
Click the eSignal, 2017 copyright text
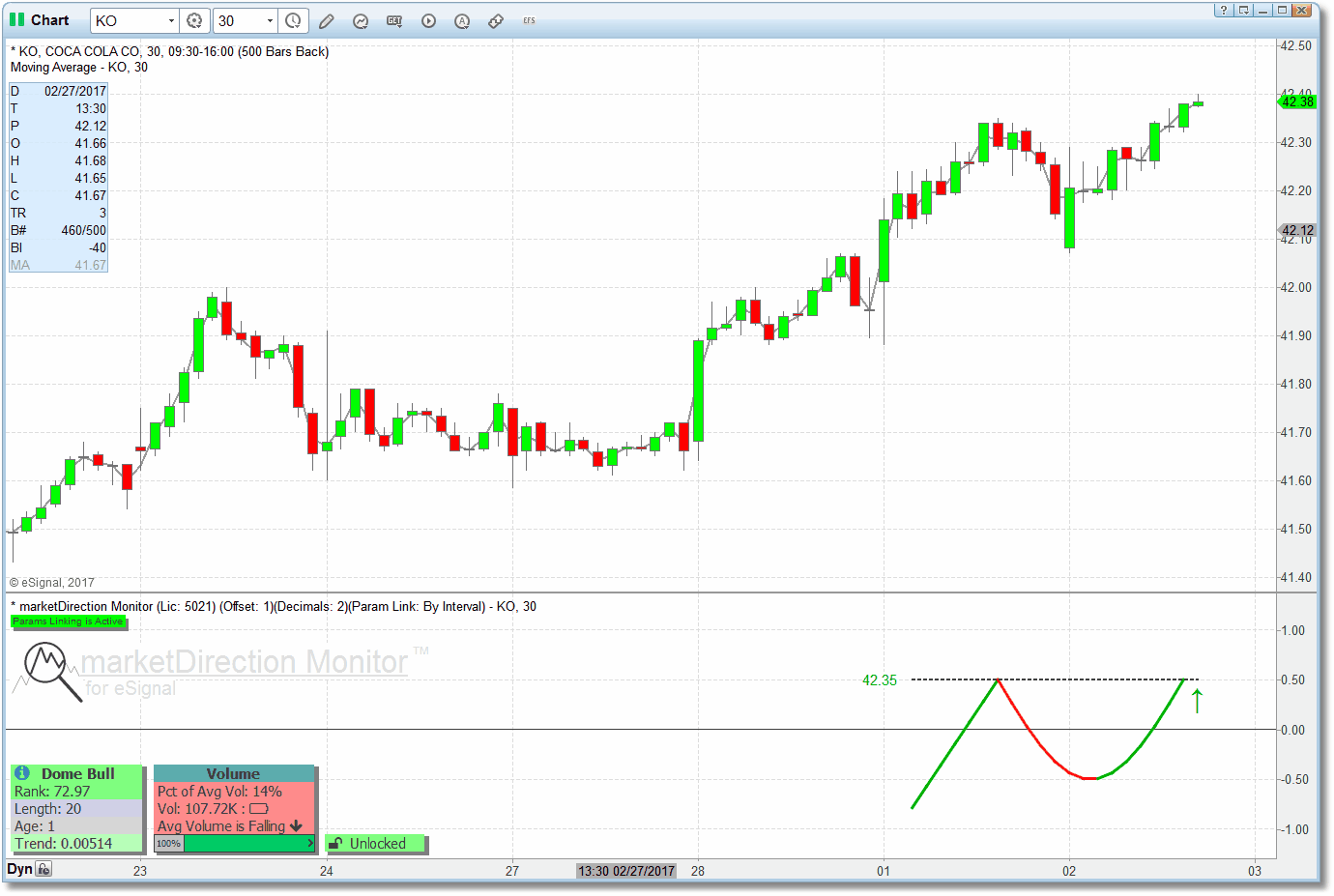pos(52,583)
